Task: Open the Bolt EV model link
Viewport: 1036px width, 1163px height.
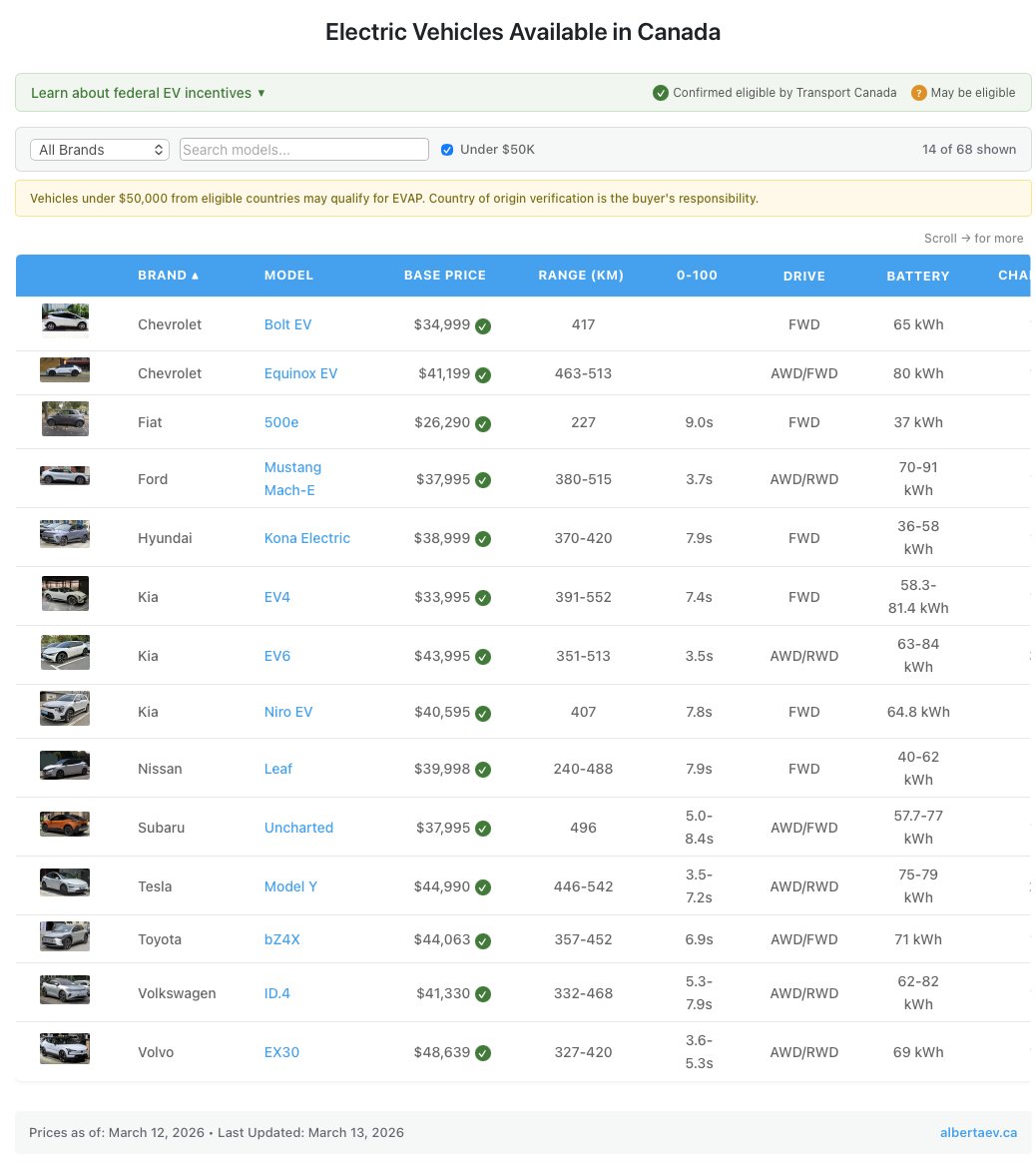Action: point(287,324)
